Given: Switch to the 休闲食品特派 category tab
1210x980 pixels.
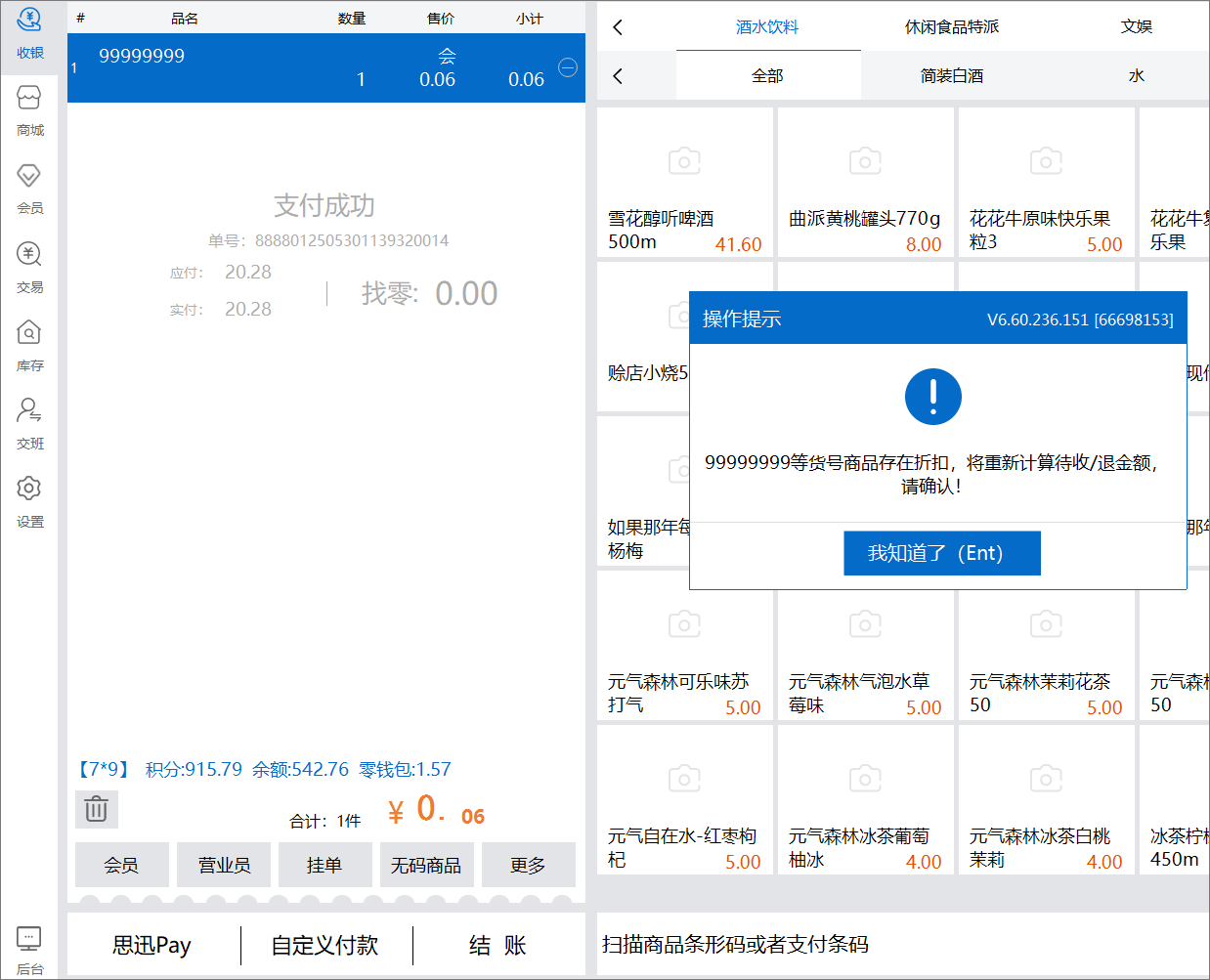Looking at the screenshot, I should pyautogui.click(x=952, y=27).
